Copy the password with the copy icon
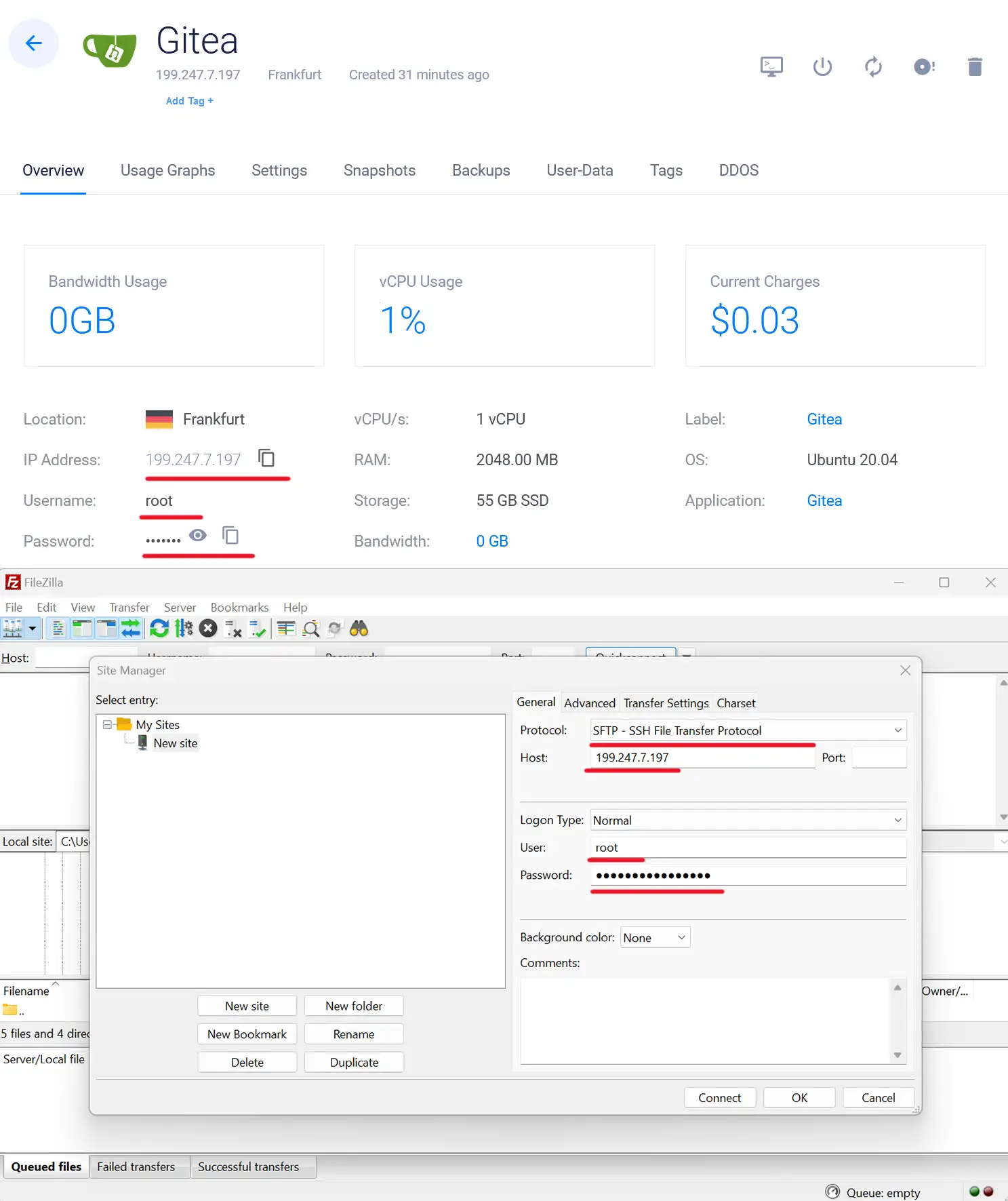Screen dimensions: 1008x1201 tap(230, 535)
